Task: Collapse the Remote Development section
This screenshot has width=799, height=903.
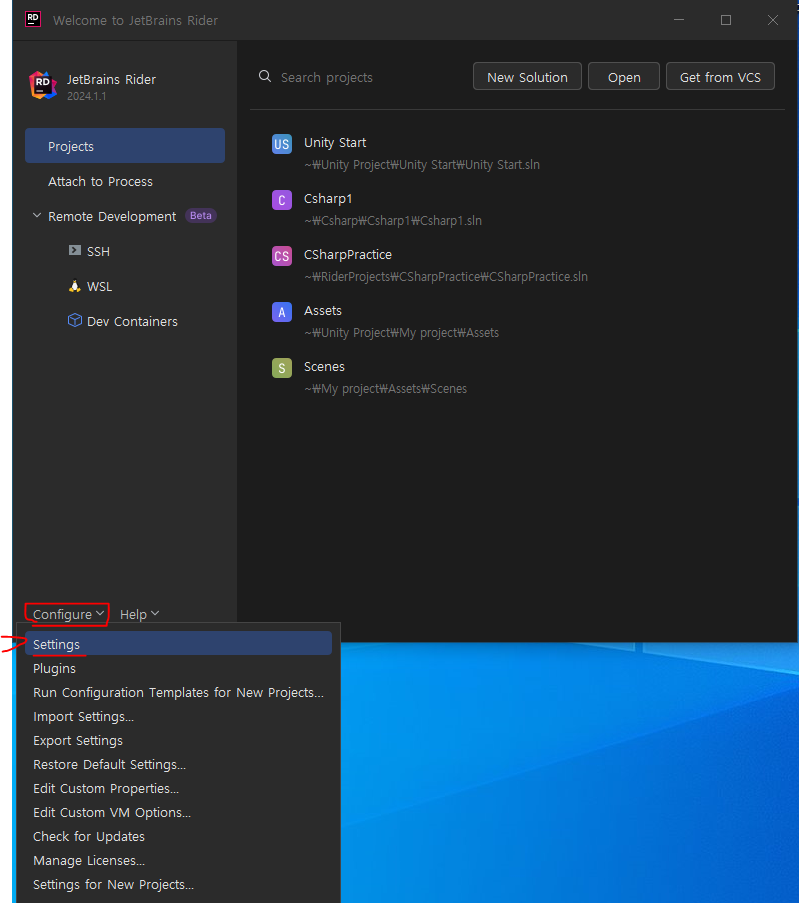Action: point(37,215)
